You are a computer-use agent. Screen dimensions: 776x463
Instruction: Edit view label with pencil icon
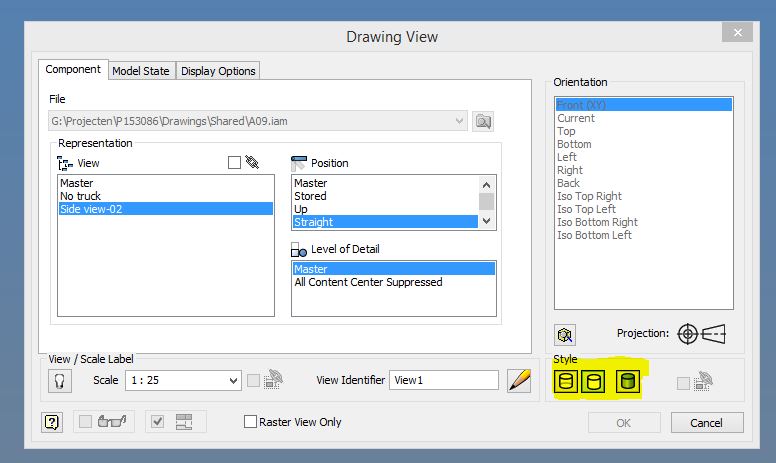pos(519,380)
